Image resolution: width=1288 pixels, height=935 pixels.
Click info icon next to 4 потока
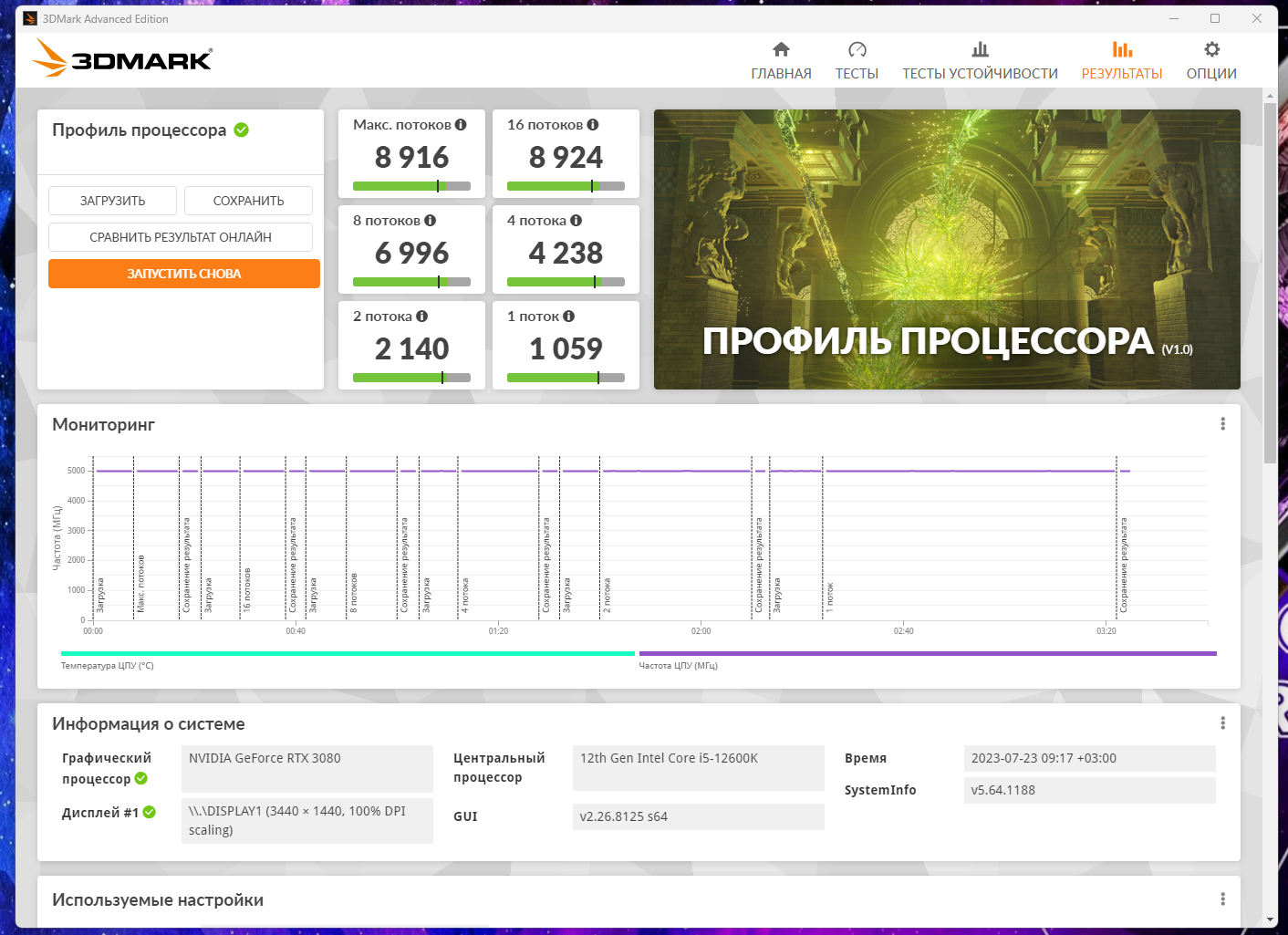pos(576,220)
